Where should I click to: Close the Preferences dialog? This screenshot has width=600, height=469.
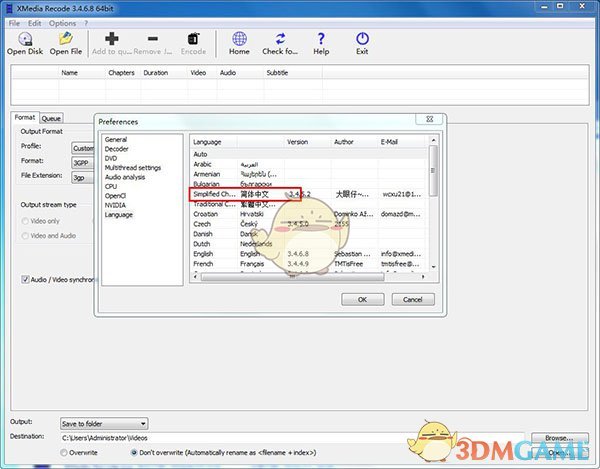coord(429,119)
